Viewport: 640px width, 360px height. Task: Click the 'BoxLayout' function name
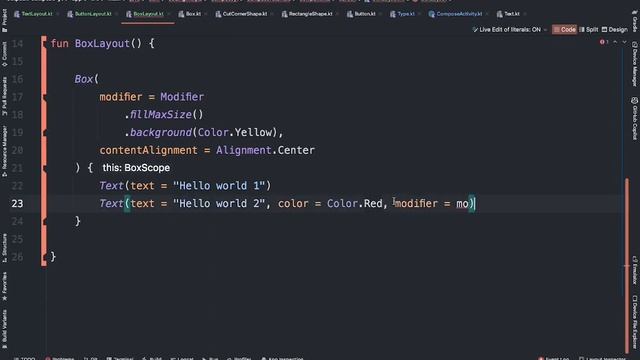click(x=102, y=44)
